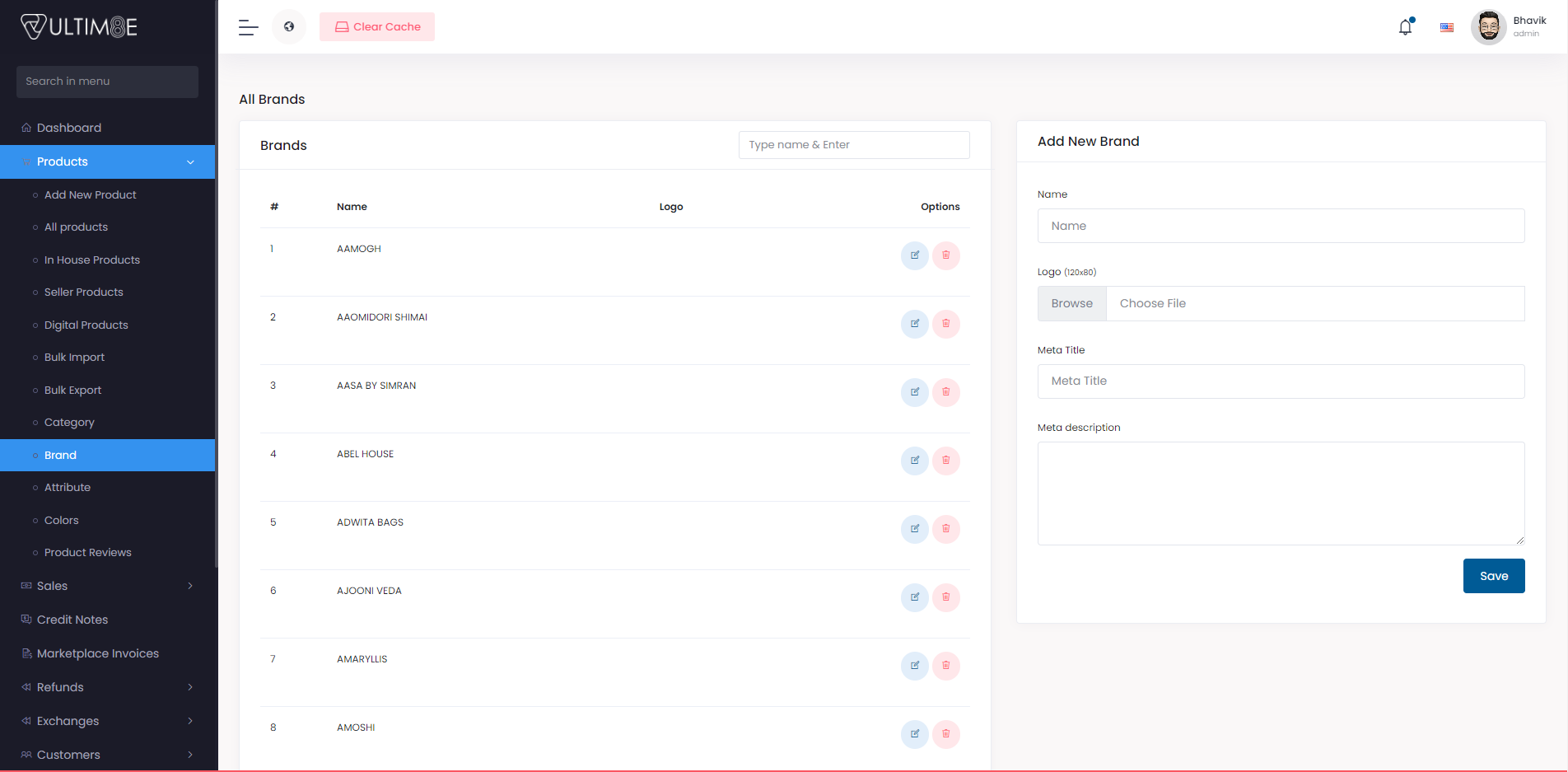The width and height of the screenshot is (1568, 772).
Task: Delete the ADWITA BAGS brand
Action: coord(945,529)
